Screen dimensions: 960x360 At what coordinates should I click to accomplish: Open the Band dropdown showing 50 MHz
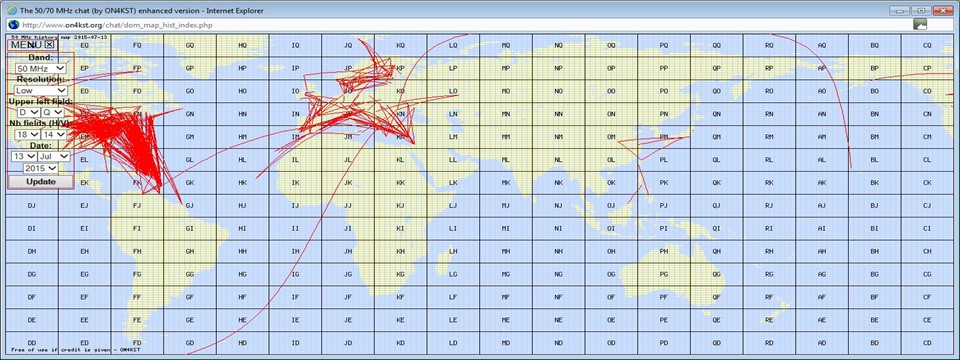41,69
